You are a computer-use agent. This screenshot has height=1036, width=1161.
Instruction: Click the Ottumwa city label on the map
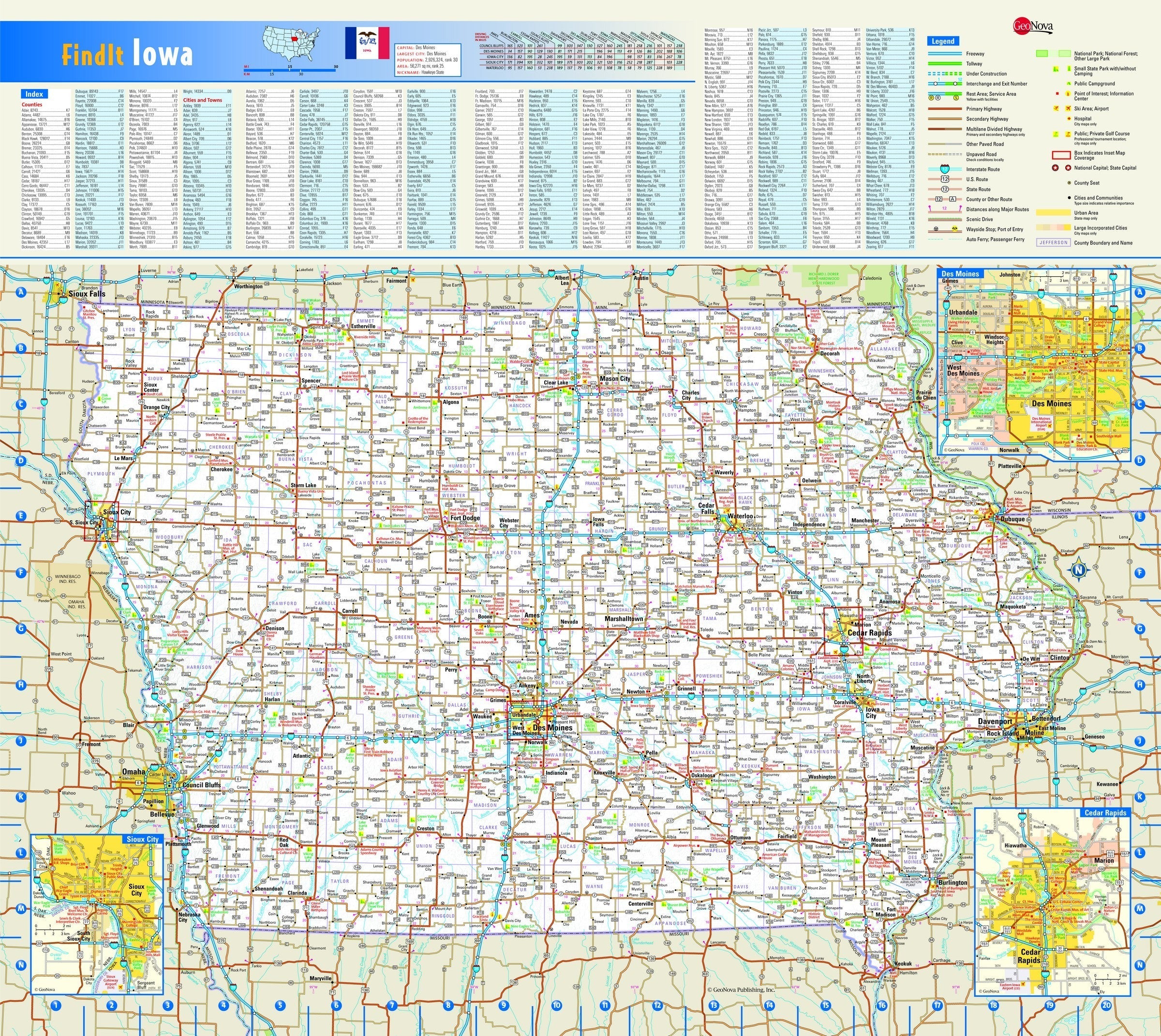coord(742,838)
